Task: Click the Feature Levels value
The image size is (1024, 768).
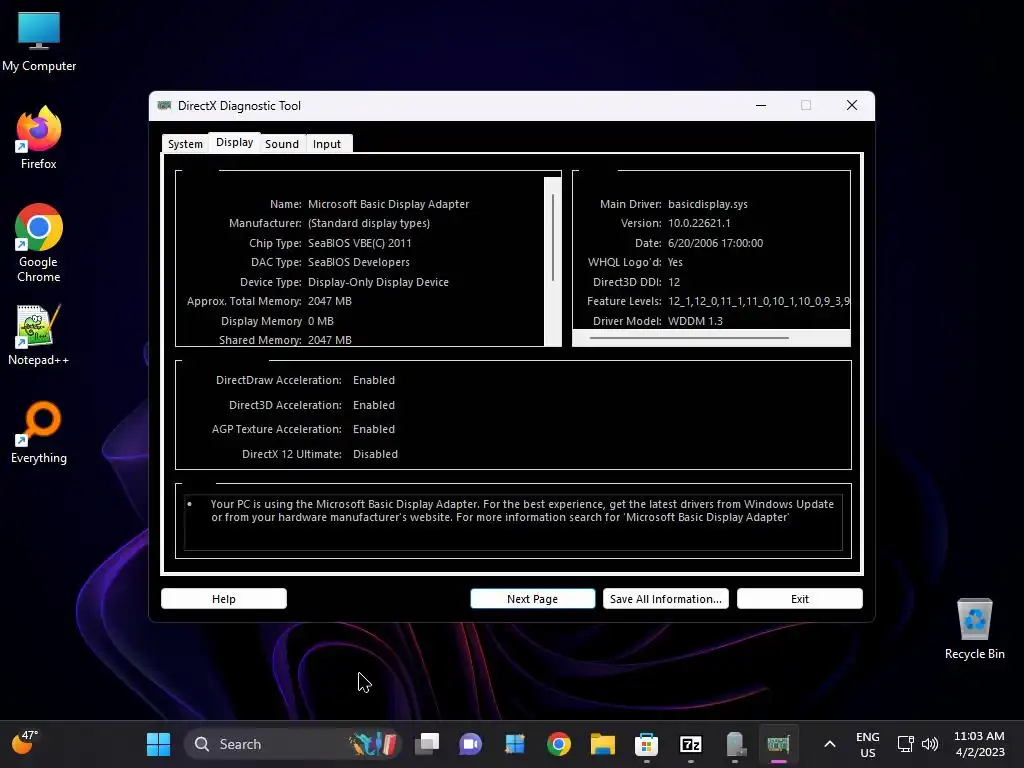Action: pyautogui.click(x=758, y=301)
